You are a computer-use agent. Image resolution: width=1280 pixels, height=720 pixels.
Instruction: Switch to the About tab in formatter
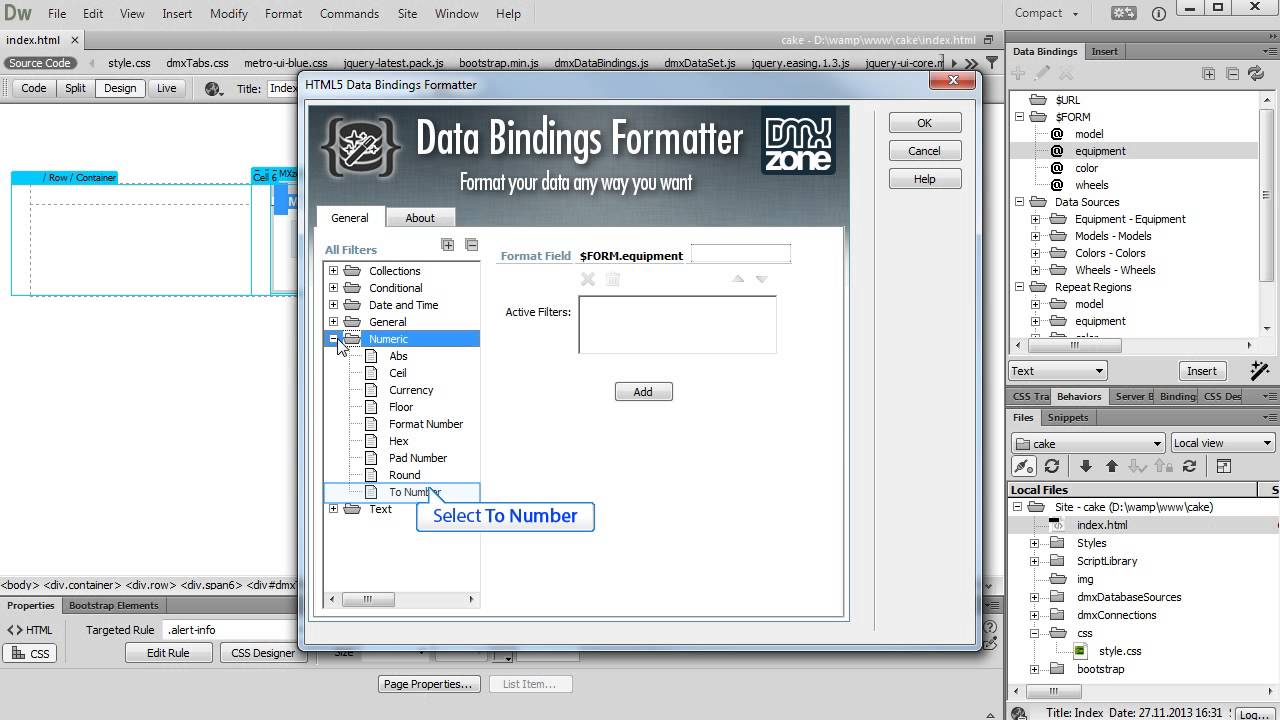tap(420, 218)
